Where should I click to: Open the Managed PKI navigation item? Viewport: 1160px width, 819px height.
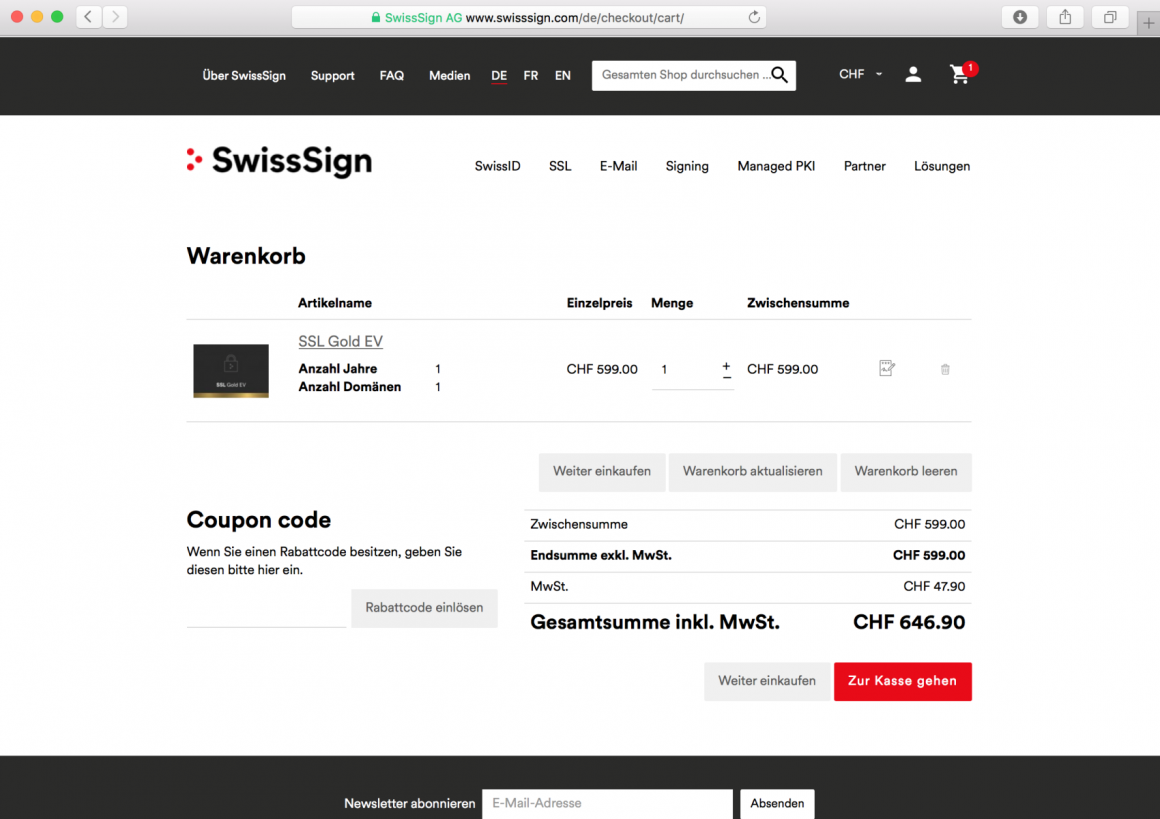[x=776, y=166]
